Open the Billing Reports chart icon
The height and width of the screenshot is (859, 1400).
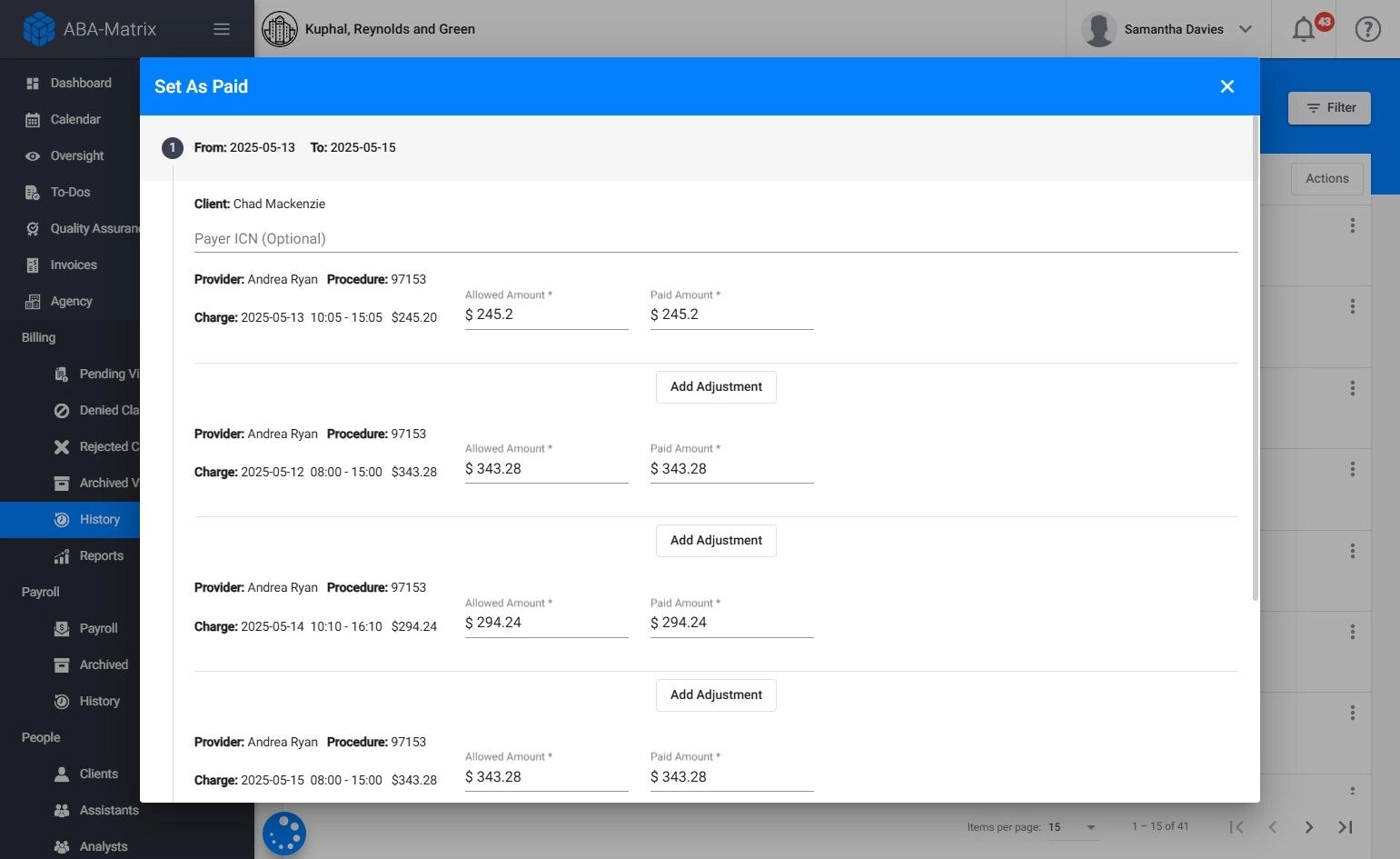(x=62, y=555)
